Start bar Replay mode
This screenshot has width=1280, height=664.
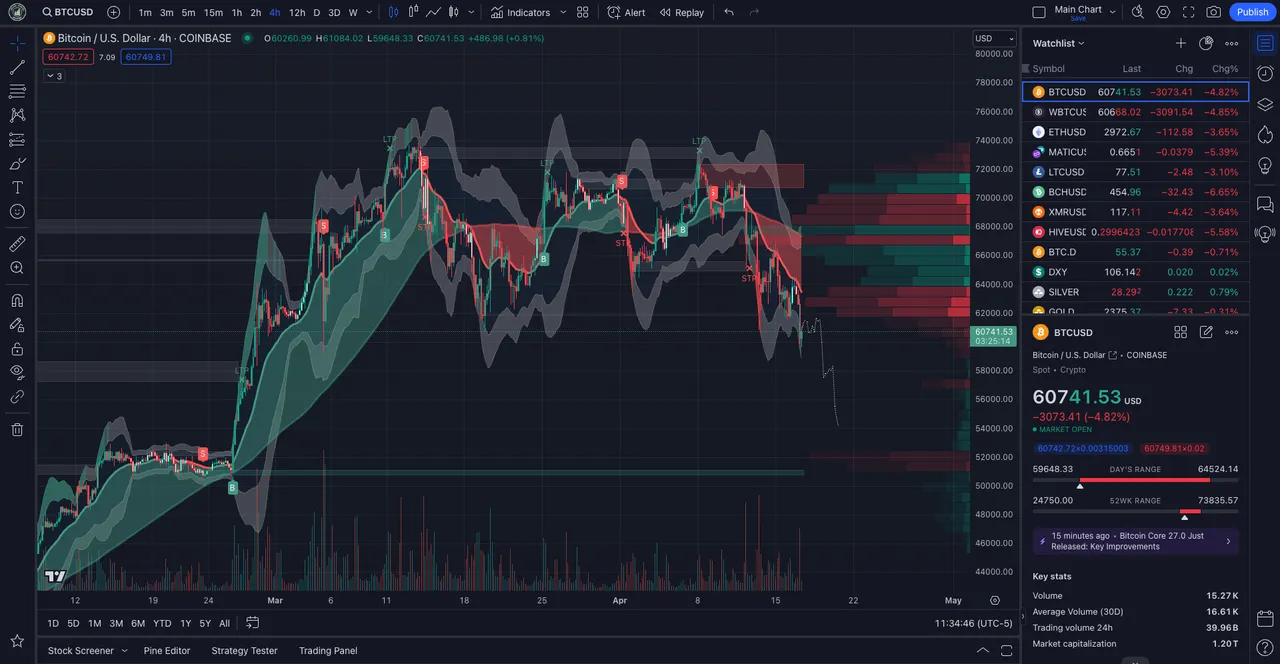681,12
